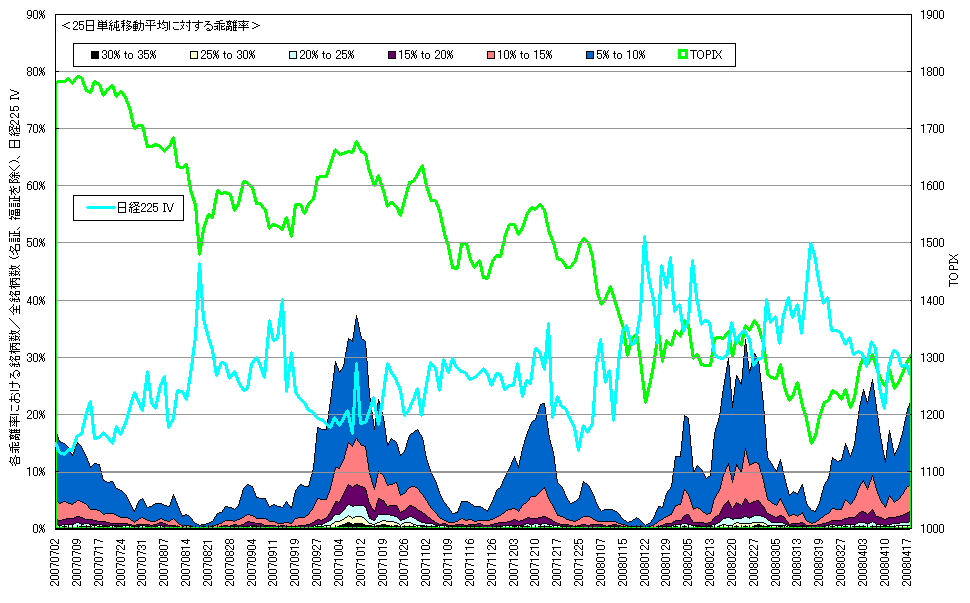Viewport: 970px width, 603px height.
Task: Click the left vertical axis title
Action: tap(15, 277)
